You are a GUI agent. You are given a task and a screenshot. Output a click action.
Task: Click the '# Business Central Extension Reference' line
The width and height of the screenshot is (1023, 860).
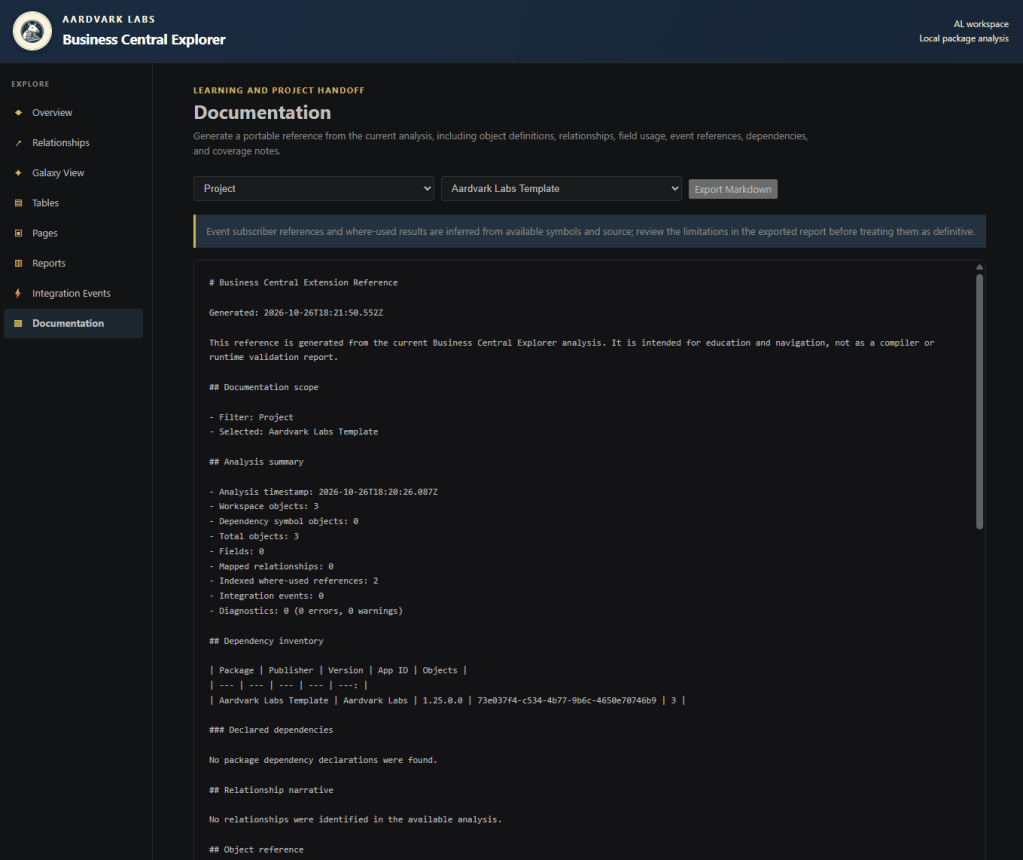coord(303,283)
